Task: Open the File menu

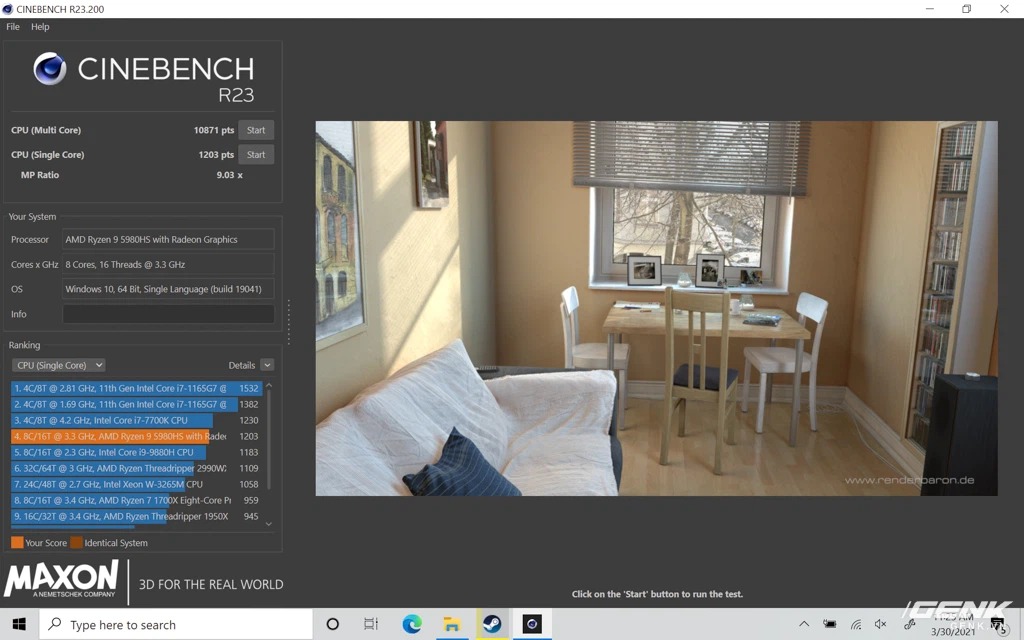Action: [13, 27]
